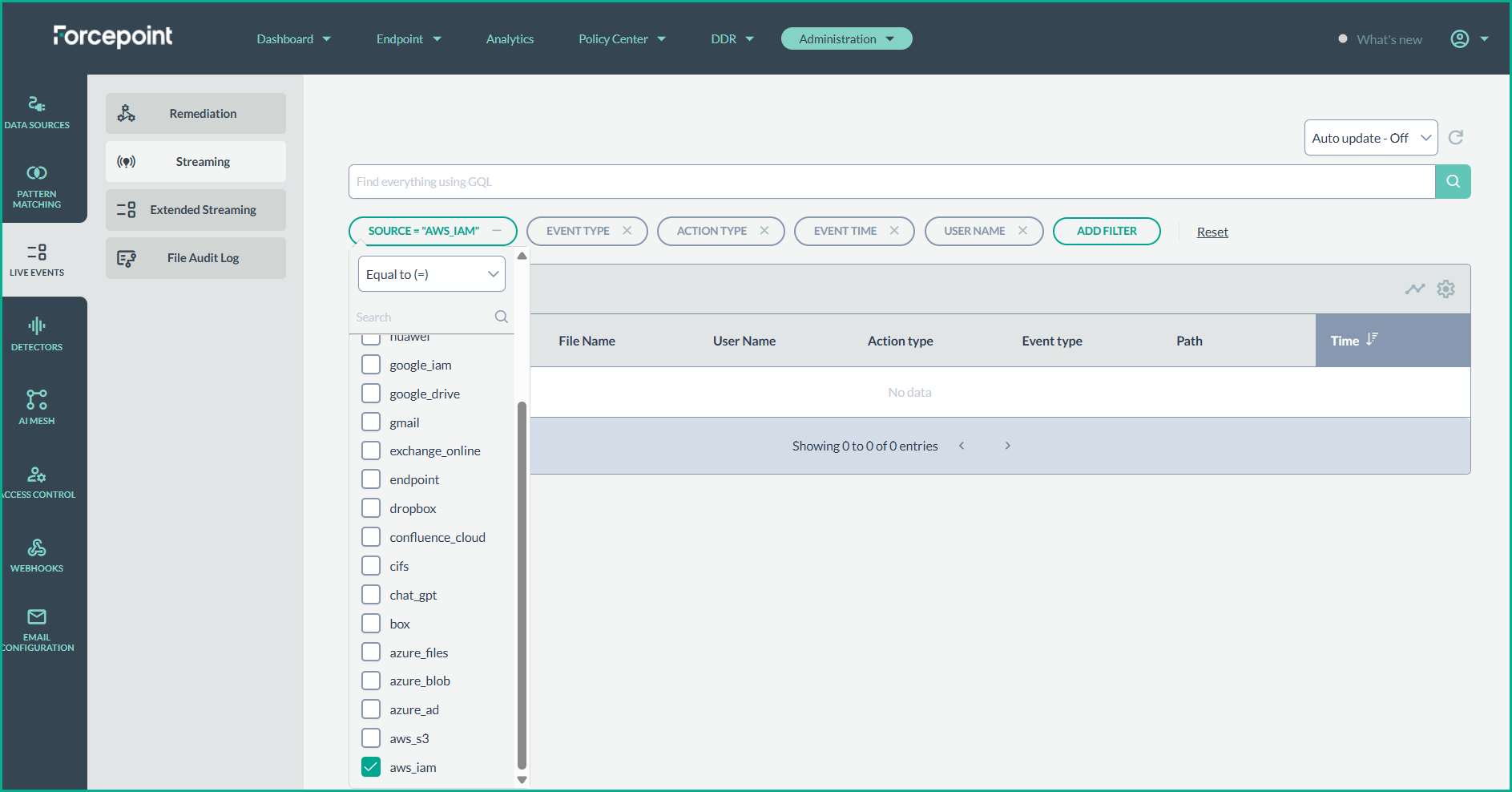Image resolution: width=1512 pixels, height=792 pixels.
Task: Enable the dropbox source checkbox
Action: click(x=371, y=508)
